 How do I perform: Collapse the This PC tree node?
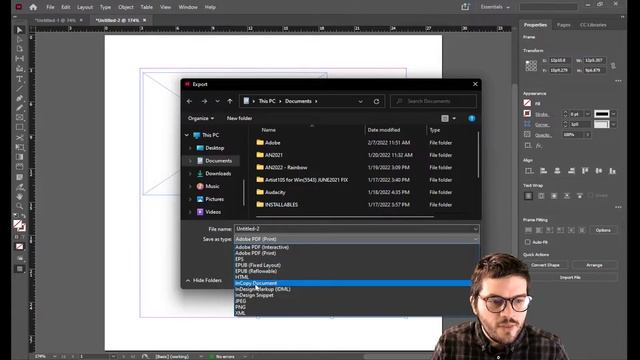tap(187, 135)
